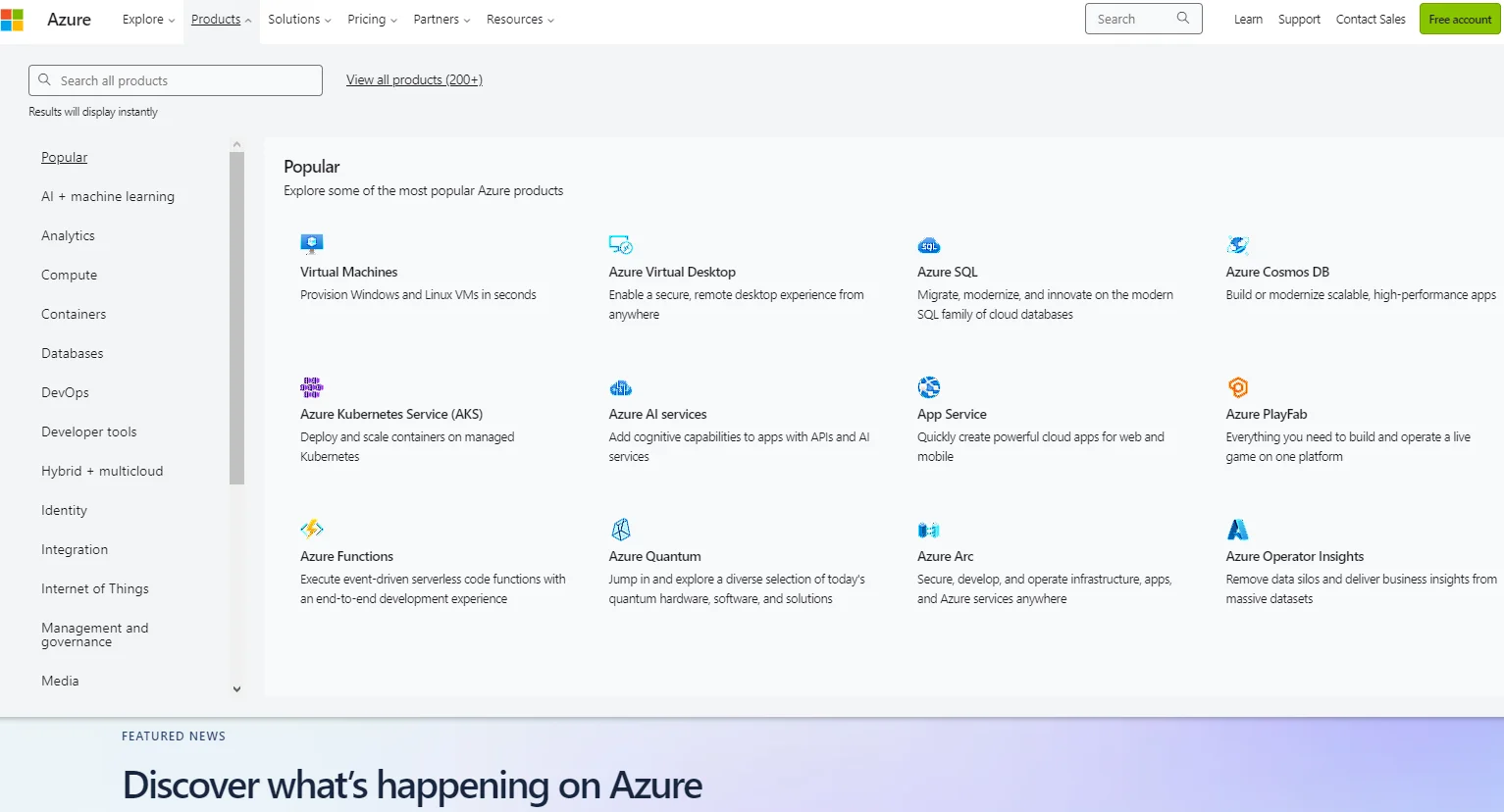Click View all products (200+) link
Viewport: 1504px width, 812px height.
click(x=414, y=79)
